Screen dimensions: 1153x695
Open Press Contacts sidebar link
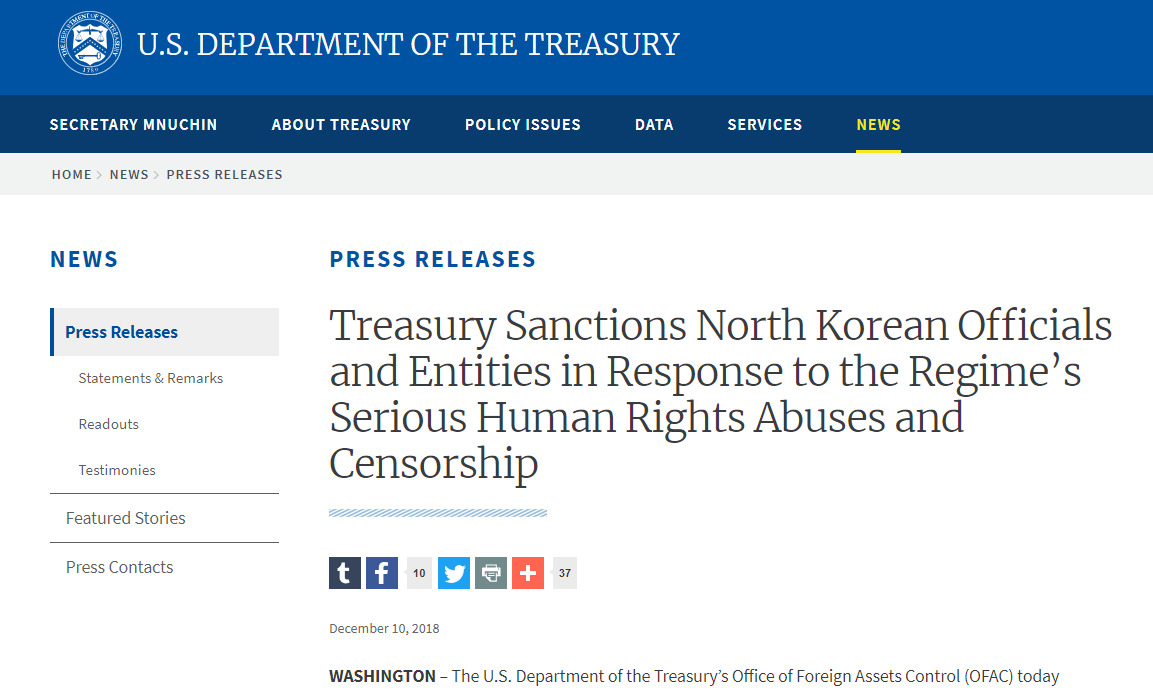pyautogui.click(x=120, y=567)
